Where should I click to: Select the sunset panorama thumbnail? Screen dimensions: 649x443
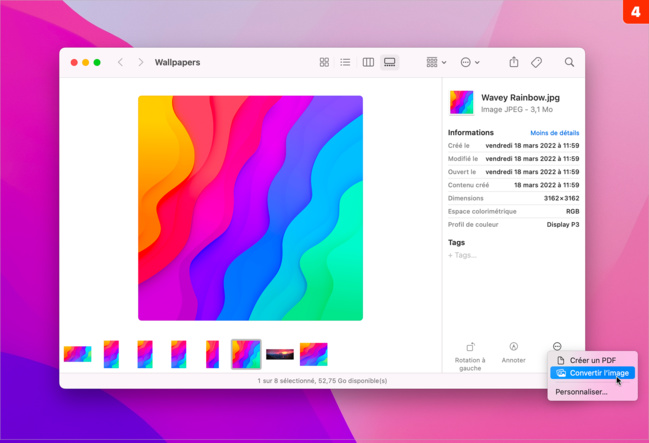(x=280, y=354)
